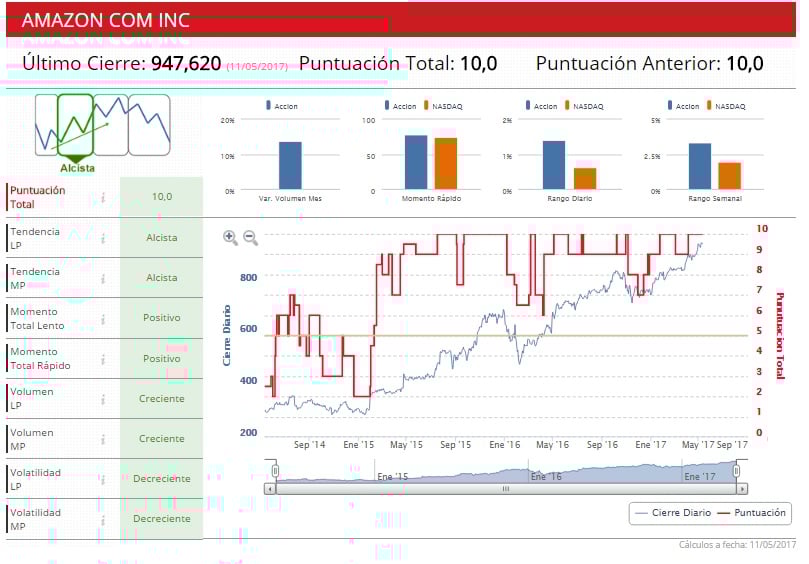Click the Sep '14 x-axis label
The height and width of the screenshot is (564, 809).
point(310,445)
